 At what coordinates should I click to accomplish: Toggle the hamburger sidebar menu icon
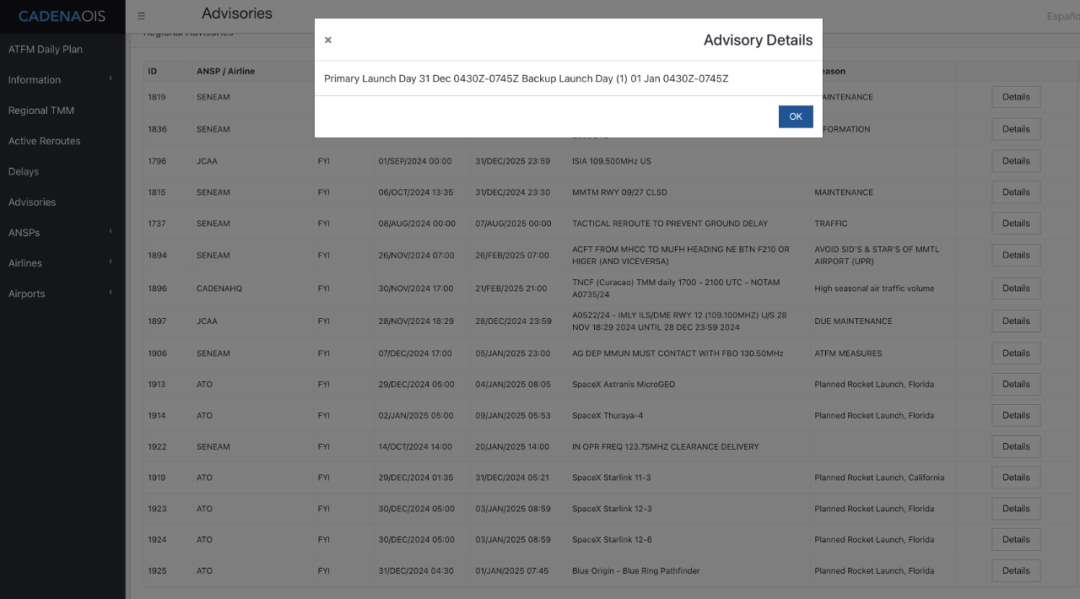point(141,16)
